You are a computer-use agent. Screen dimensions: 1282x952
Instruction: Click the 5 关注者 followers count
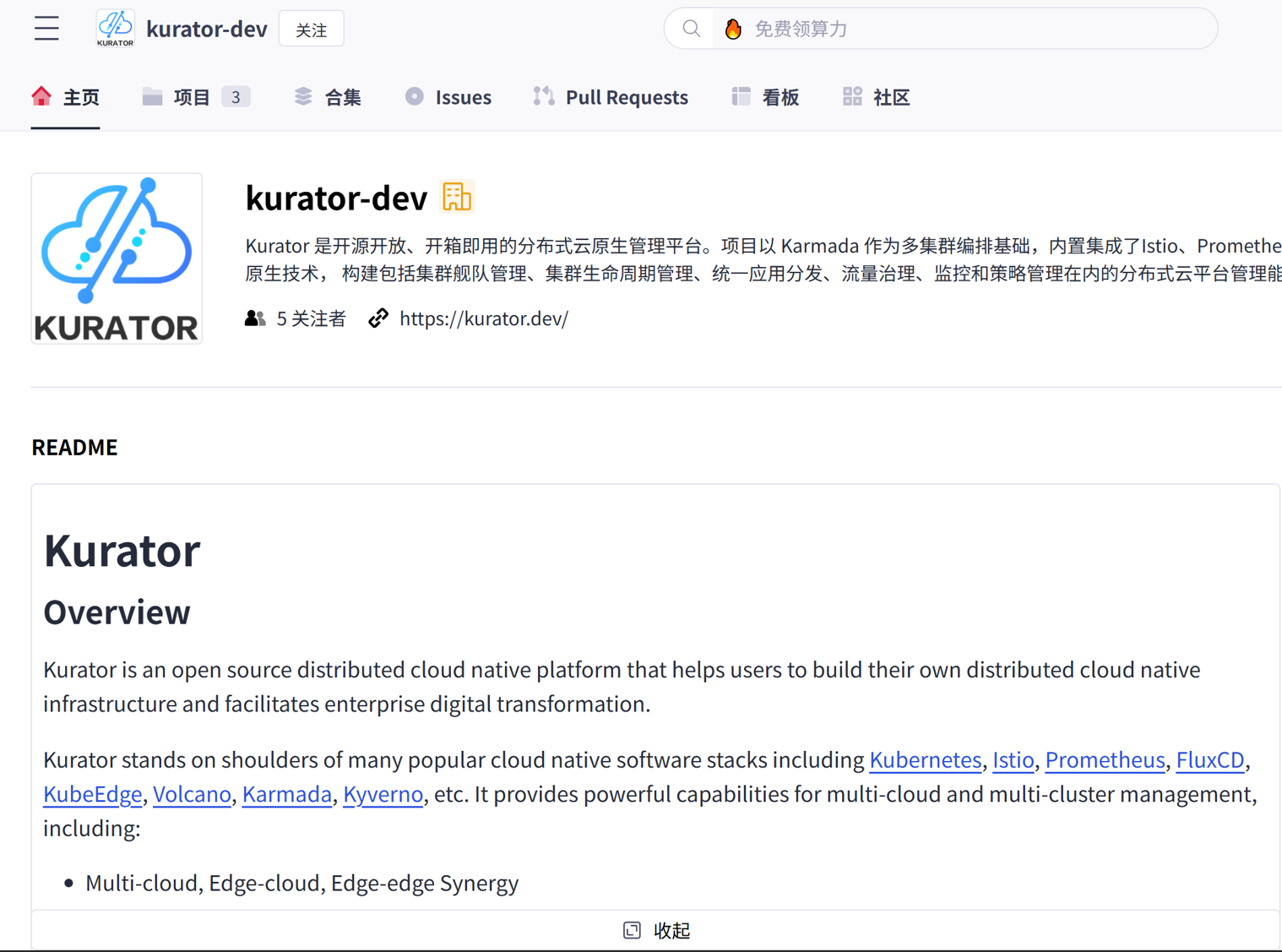(x=312, y=318)
